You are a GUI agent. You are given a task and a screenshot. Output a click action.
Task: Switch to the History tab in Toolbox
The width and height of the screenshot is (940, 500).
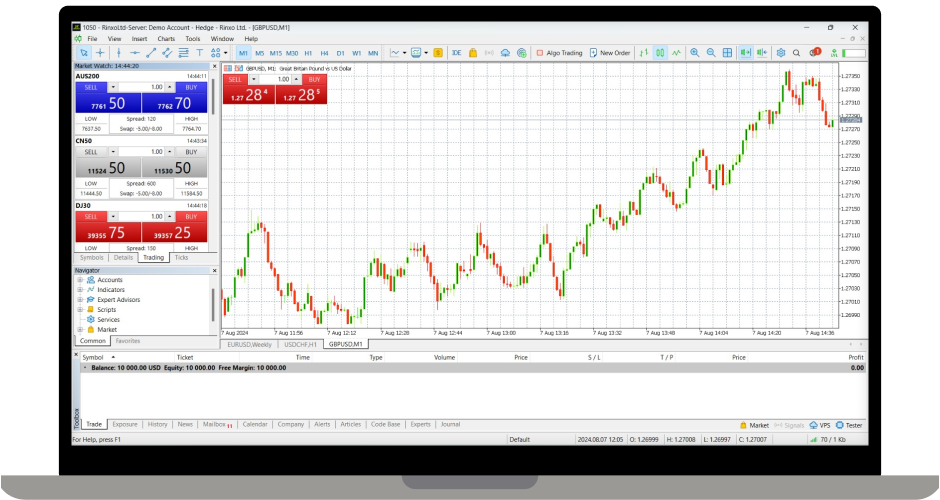(x=157, y=424)
